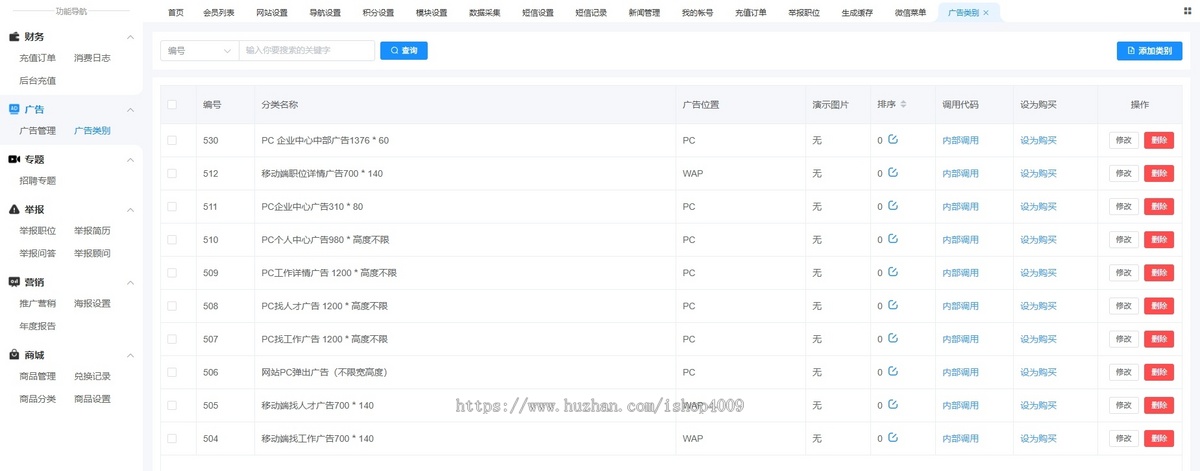Image resolution: width=1200 pixels, height=471 pixels.
Task: Open 举报简历 in the sidebar
Action: click(92, 231)
